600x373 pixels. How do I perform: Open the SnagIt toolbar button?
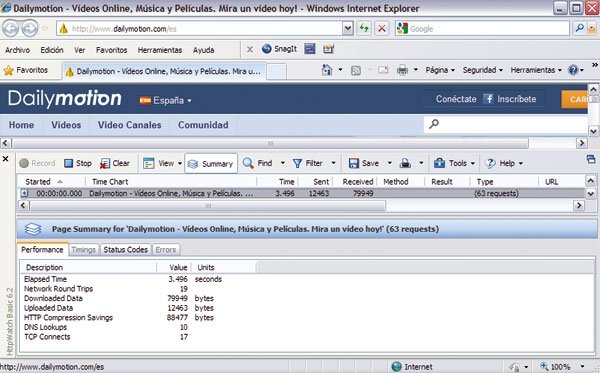[280, 49]
